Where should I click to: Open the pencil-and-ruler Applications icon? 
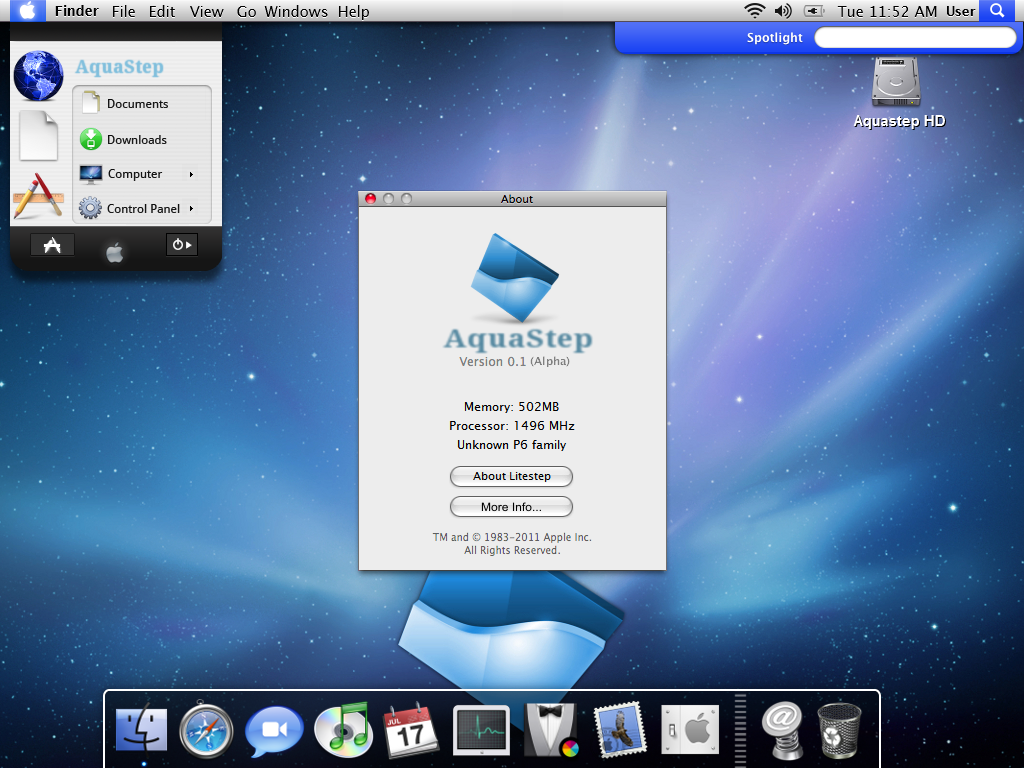coord(39,195)
